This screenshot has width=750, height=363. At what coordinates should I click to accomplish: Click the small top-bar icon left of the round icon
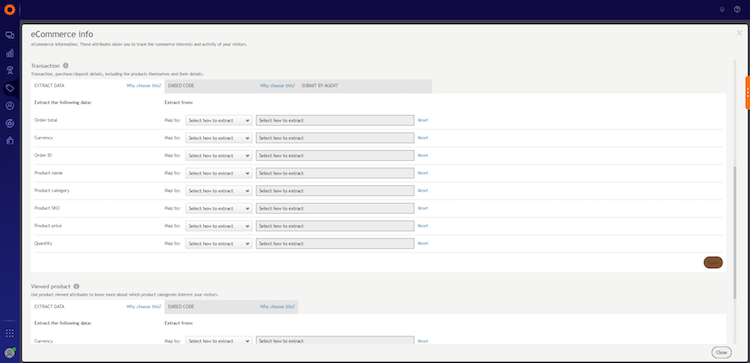[722, 9]
